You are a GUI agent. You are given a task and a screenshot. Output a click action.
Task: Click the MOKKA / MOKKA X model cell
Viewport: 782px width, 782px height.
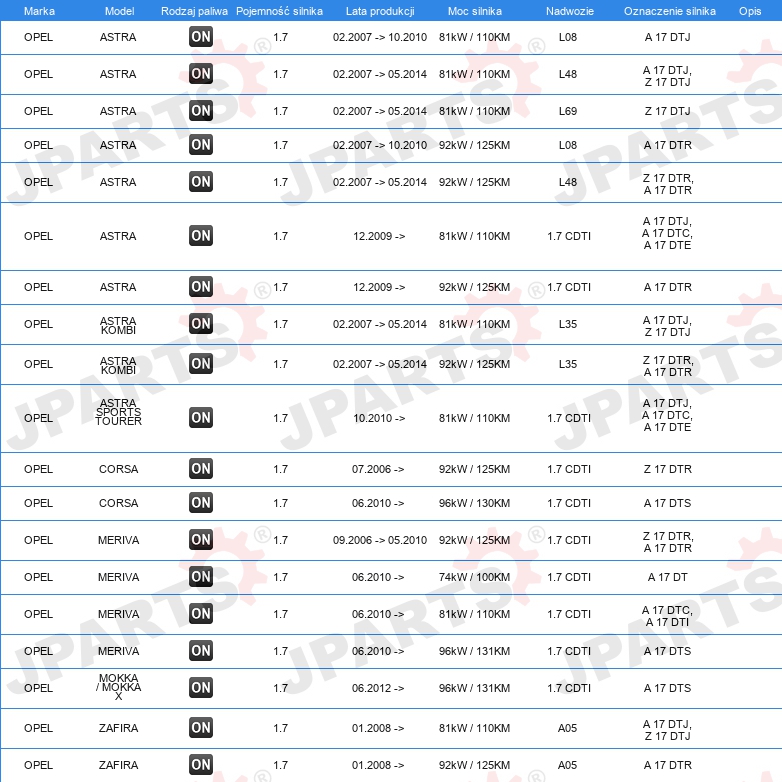point(118,687)
